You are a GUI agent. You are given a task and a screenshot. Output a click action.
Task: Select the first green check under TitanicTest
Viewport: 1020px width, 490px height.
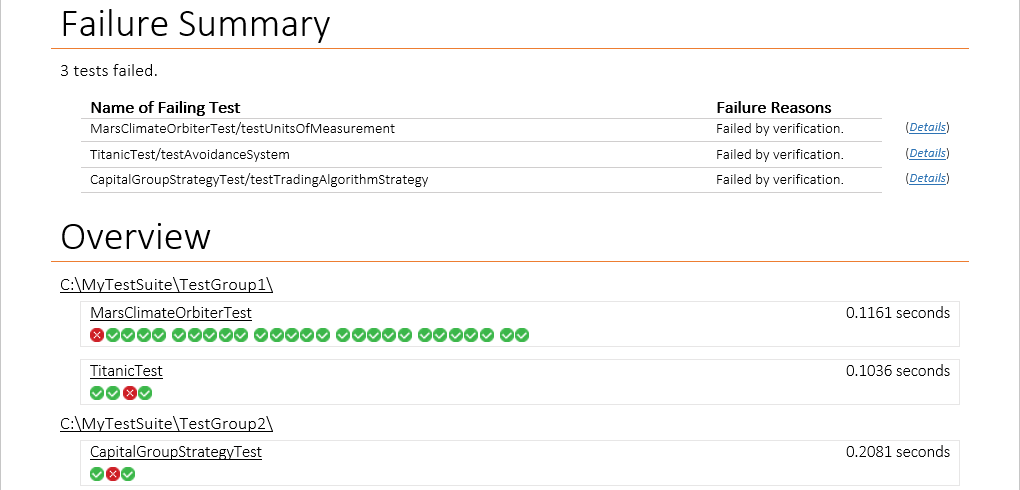click(x=97, y=393)
